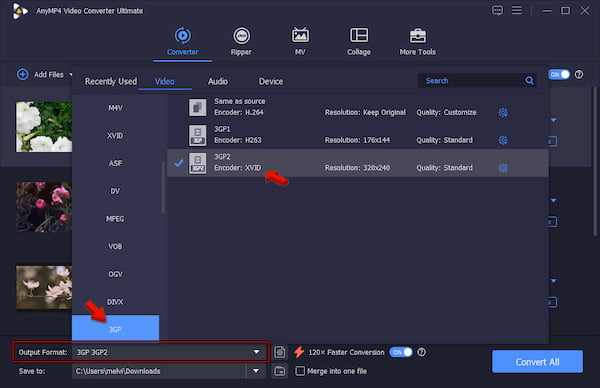Click the feedback chat icon in title bar

(x=497, y=10)
